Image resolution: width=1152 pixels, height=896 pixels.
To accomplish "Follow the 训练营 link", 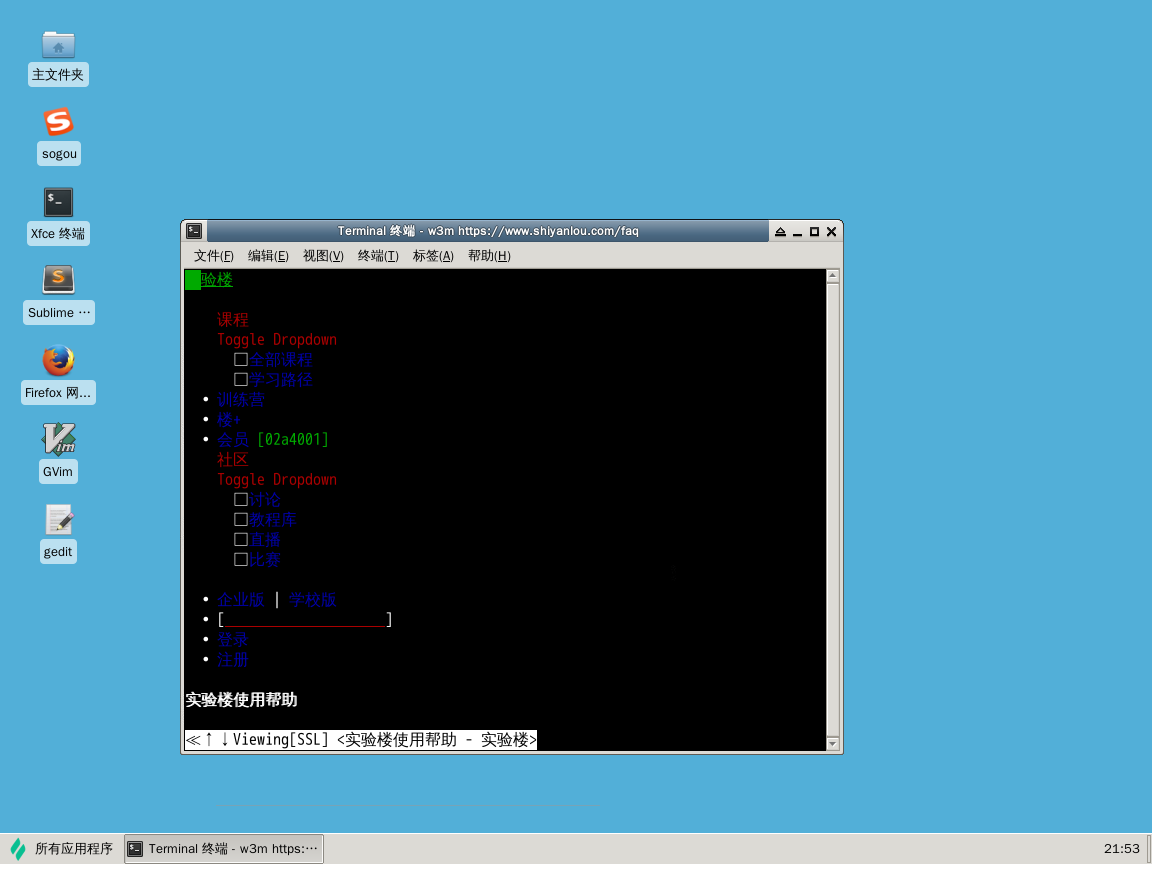I will pos(241,400).
